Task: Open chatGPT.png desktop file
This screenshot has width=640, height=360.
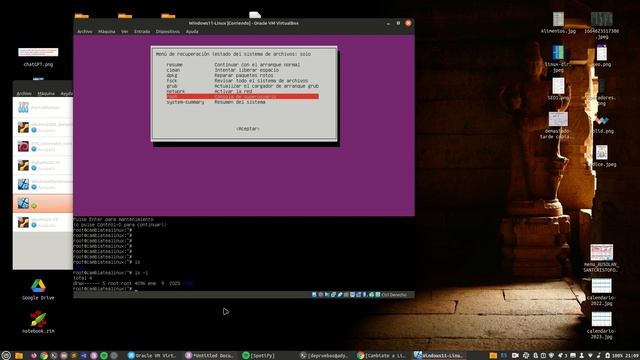Action: point(38,56)
